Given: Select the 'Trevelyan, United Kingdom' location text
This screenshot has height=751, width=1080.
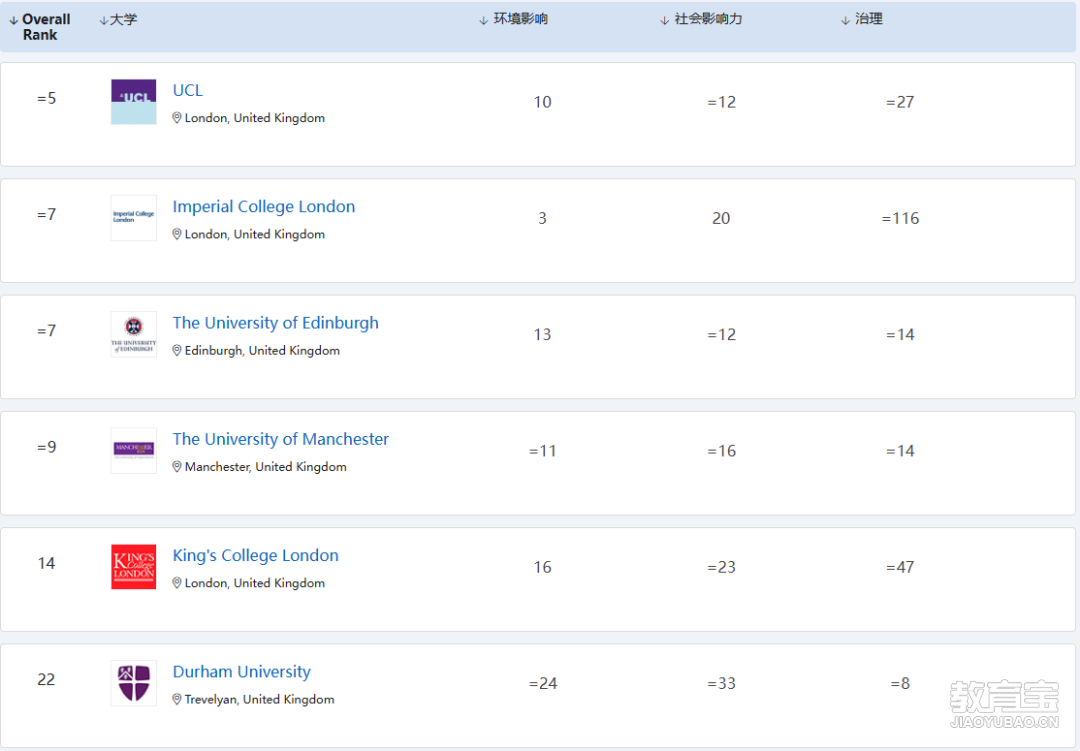Looking at the screenshot, I should tap(260, 700).
